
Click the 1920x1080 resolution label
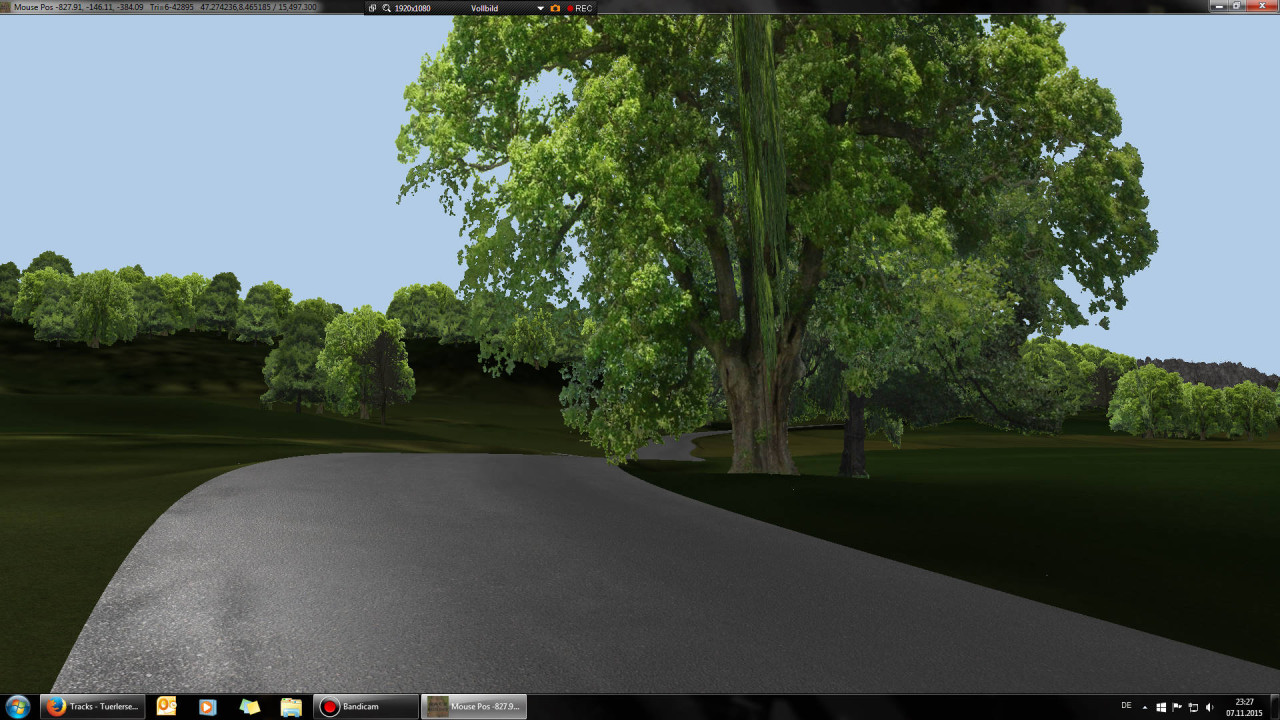pos(412,7)
